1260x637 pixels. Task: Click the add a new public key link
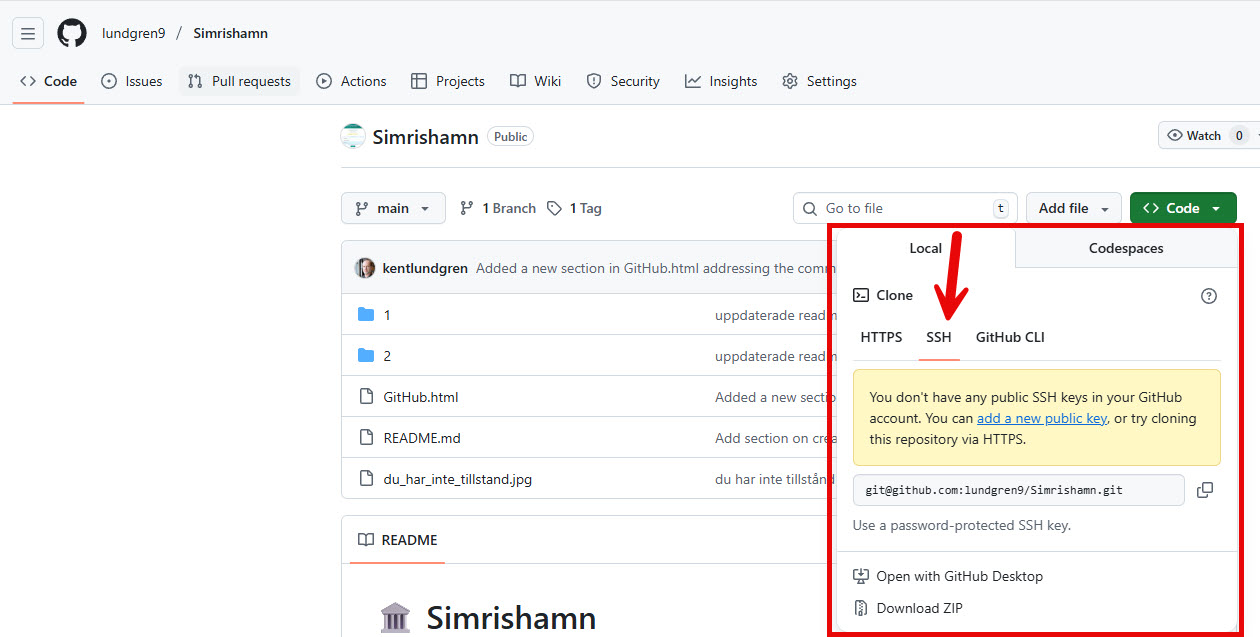(1040, 418)
